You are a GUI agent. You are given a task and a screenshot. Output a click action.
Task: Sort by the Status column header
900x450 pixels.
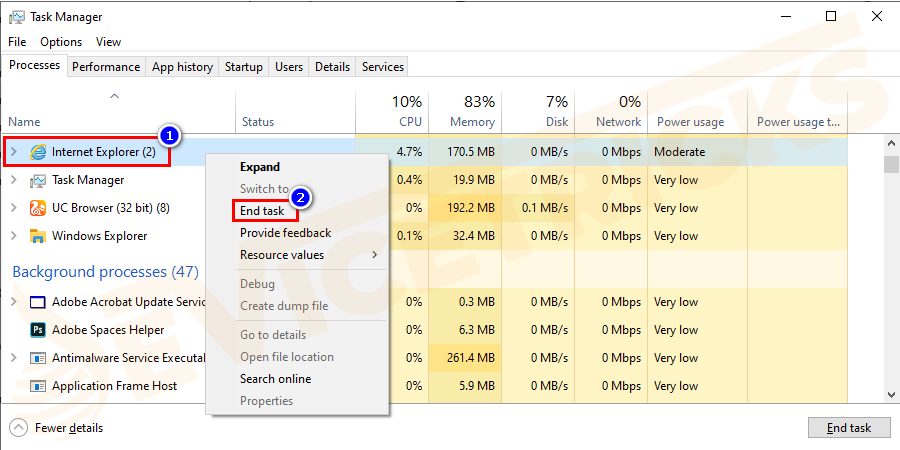pos(295,112)
